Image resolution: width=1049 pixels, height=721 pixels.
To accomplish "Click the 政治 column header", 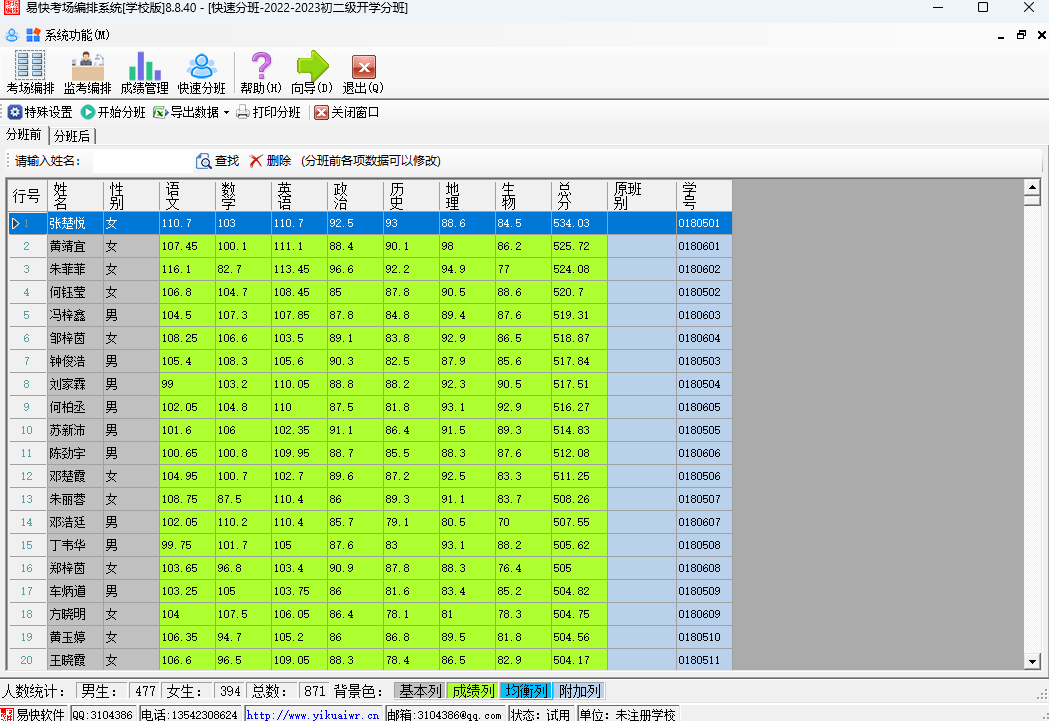I will pos(355,196).
